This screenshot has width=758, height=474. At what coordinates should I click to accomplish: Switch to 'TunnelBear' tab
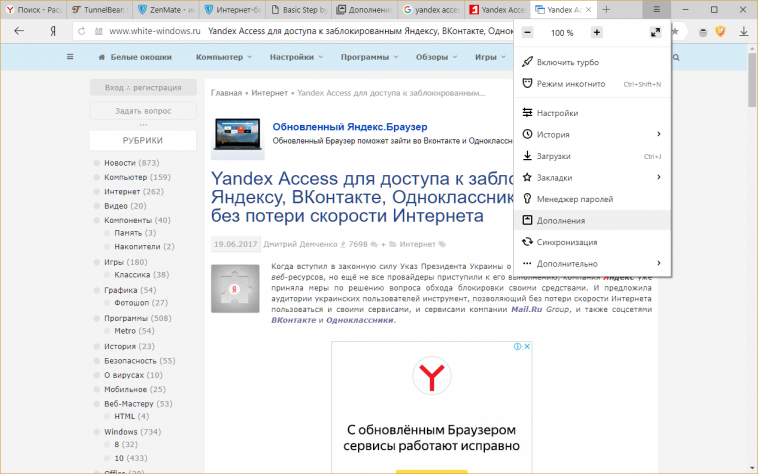click(100, 9)
